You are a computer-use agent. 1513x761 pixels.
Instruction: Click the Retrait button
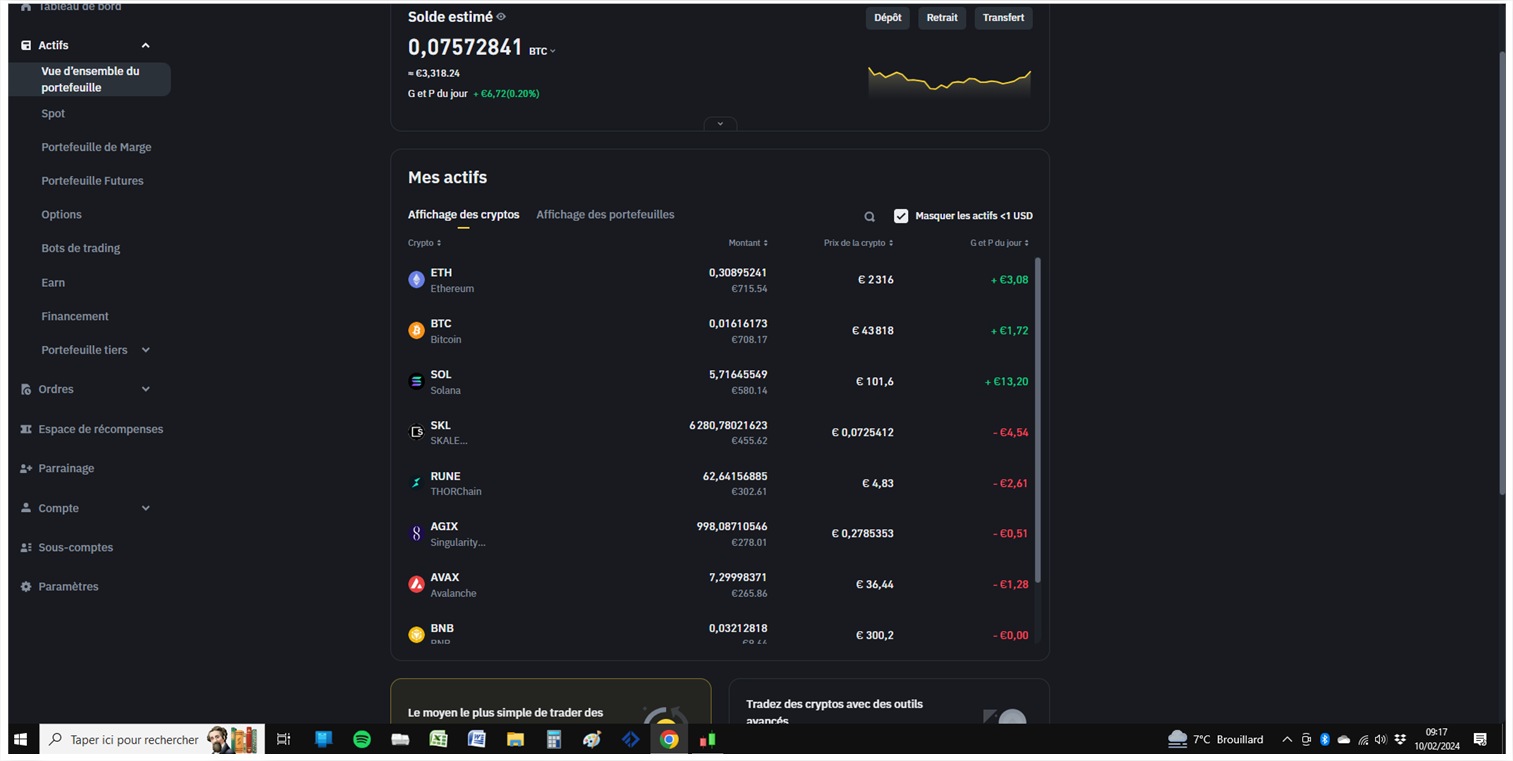pos(942,18)
